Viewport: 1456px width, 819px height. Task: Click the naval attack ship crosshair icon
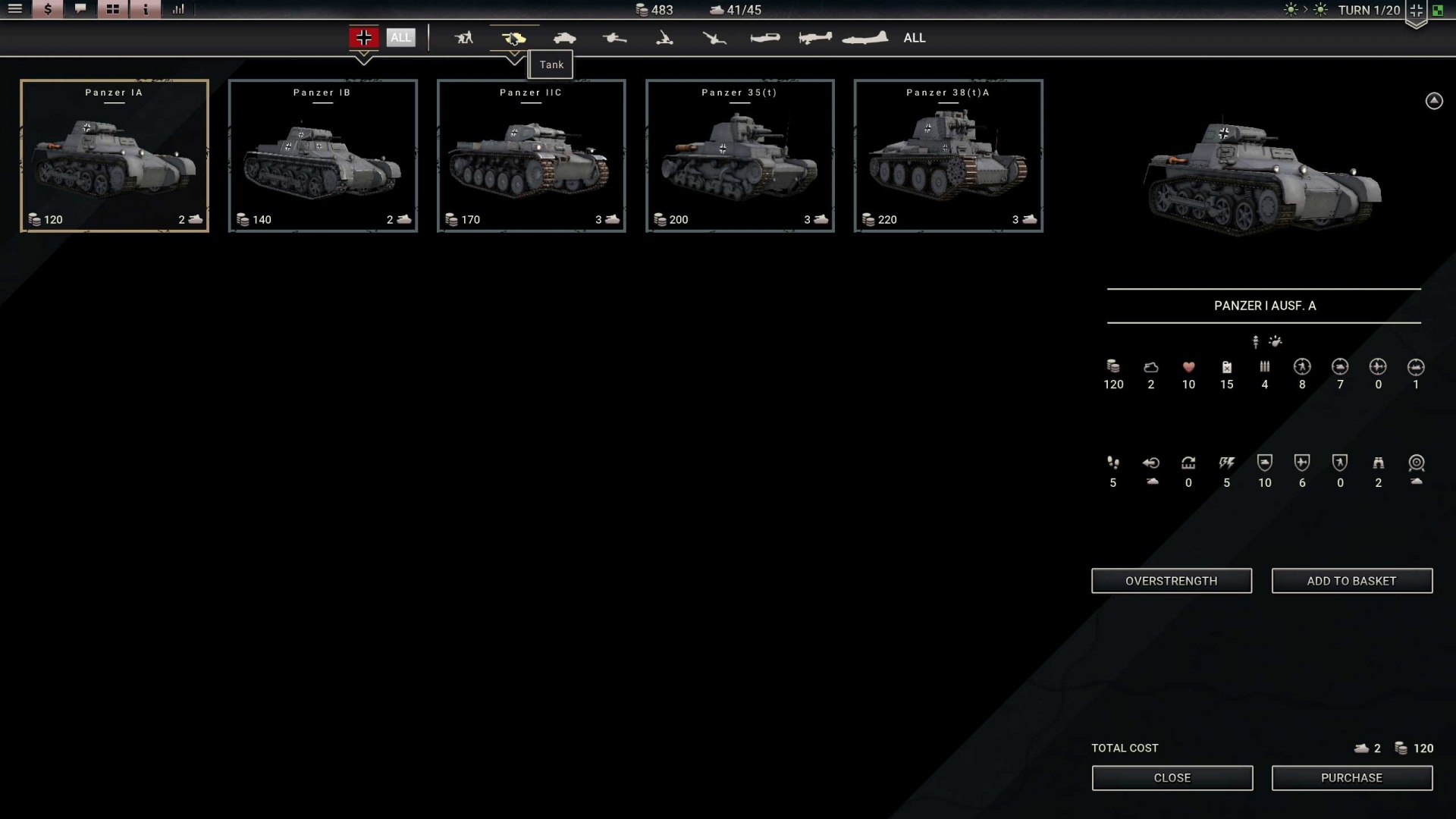pyautogui.click(x=1416, y=367)
